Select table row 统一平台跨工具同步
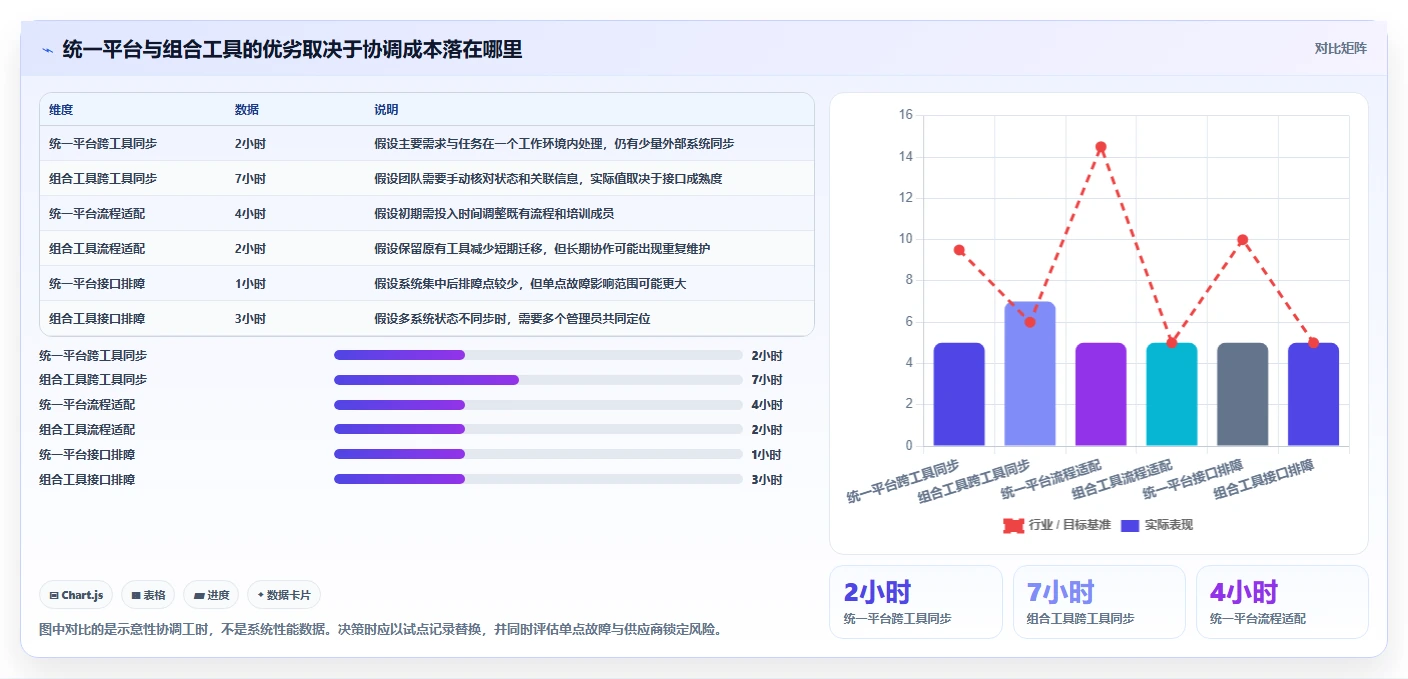This screenshot has height=679, width=1408. click(427, 144)
